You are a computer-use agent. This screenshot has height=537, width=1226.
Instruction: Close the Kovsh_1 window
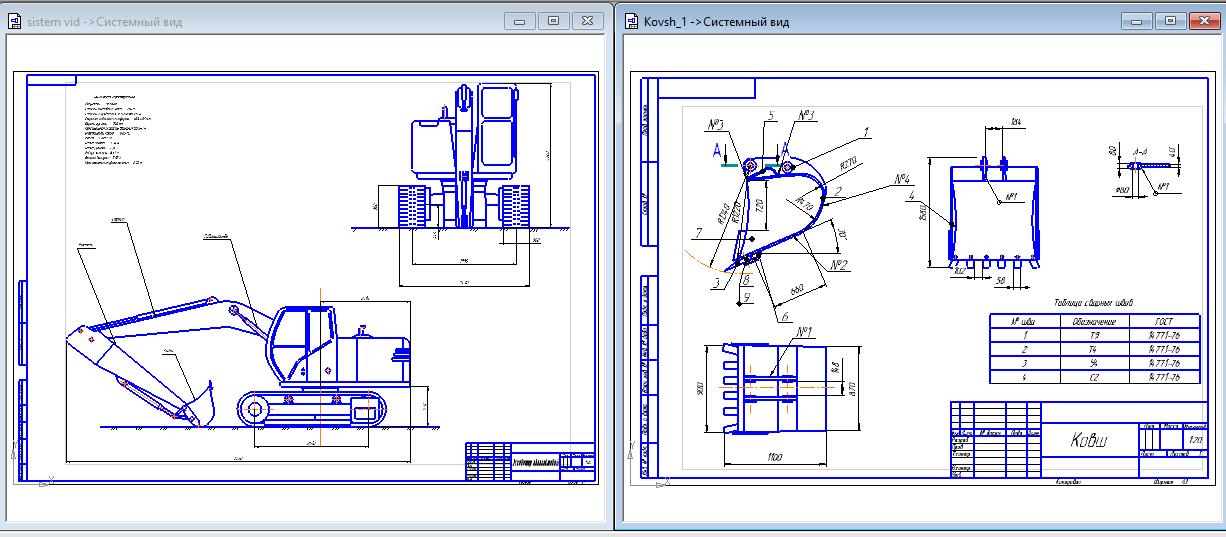1204,20
